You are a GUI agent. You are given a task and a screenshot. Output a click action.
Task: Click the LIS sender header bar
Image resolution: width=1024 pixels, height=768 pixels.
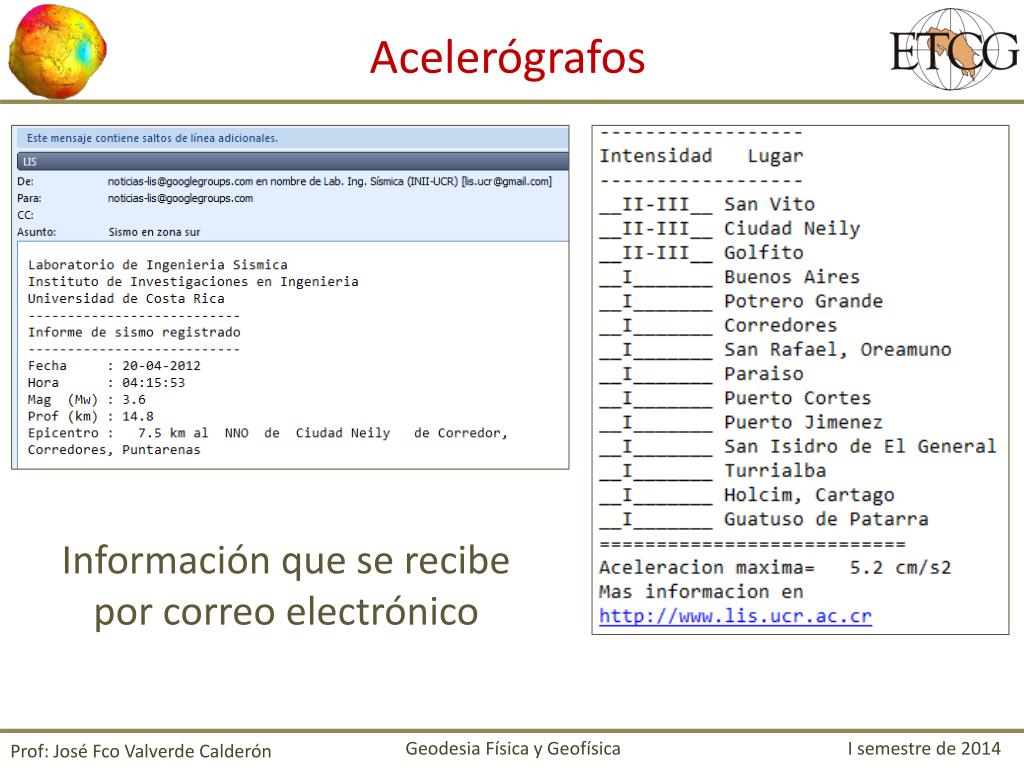[x=293, y=161]
